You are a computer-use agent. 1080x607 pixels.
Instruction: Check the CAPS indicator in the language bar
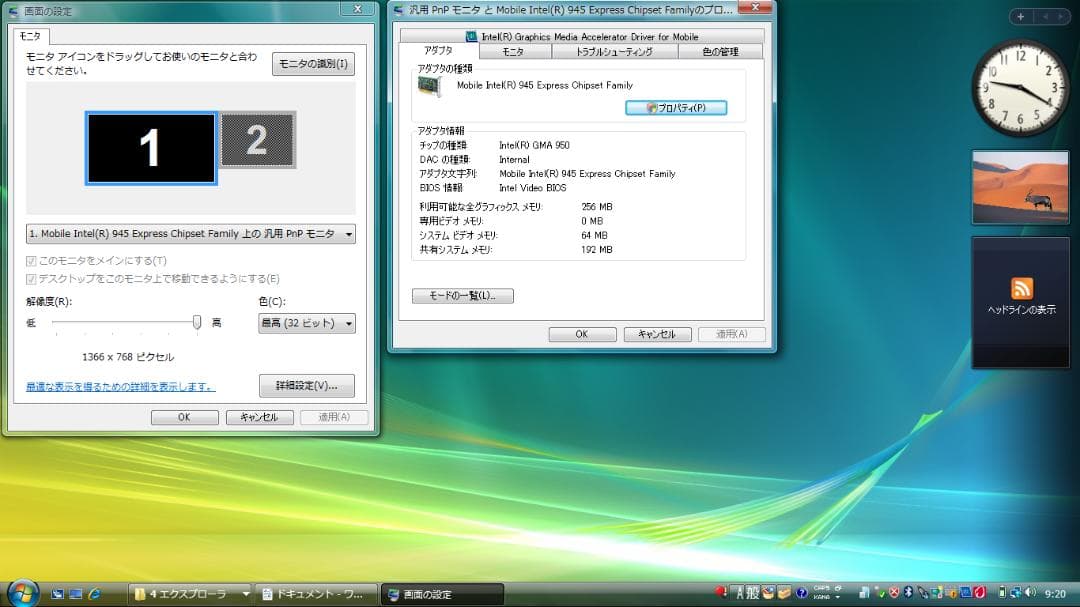coord(819,589)
